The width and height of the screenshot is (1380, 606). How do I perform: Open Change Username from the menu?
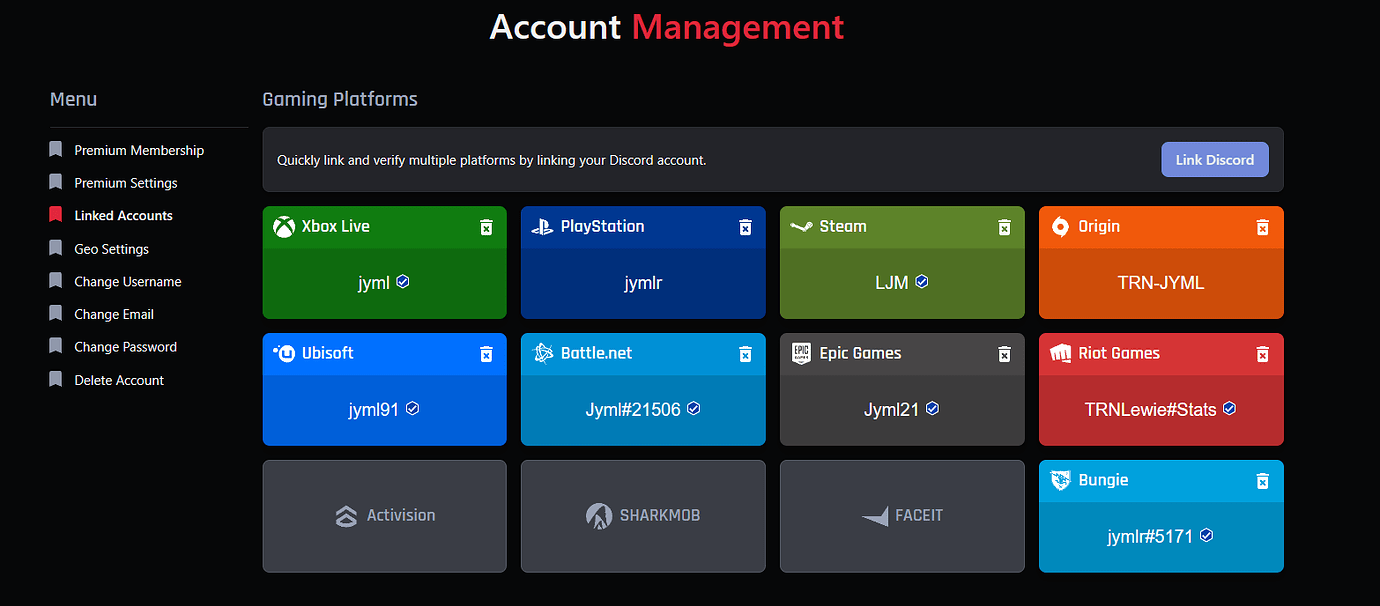coord(128,282)
